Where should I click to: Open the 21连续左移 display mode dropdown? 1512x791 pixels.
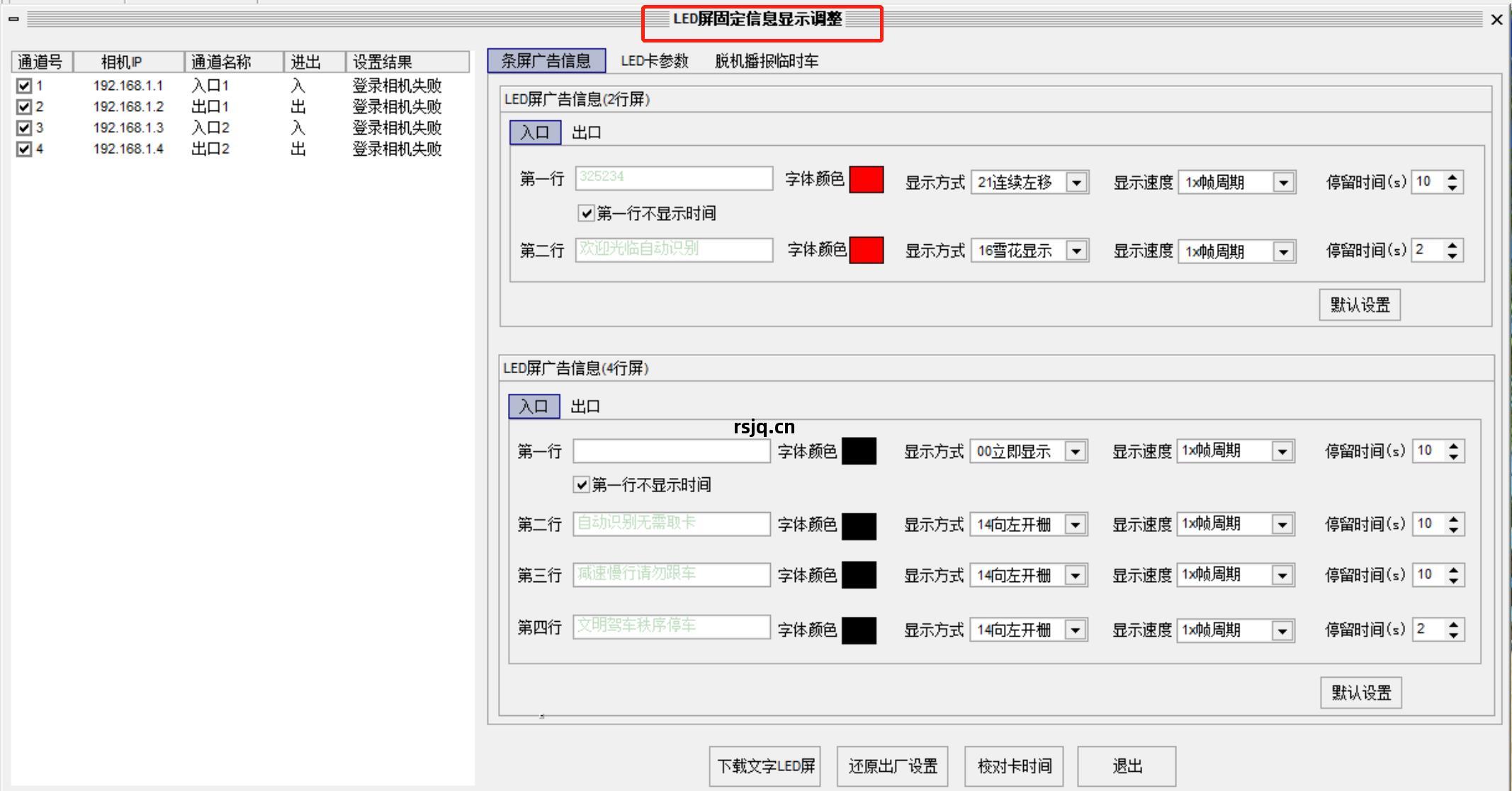click(x=1076, y=182)
